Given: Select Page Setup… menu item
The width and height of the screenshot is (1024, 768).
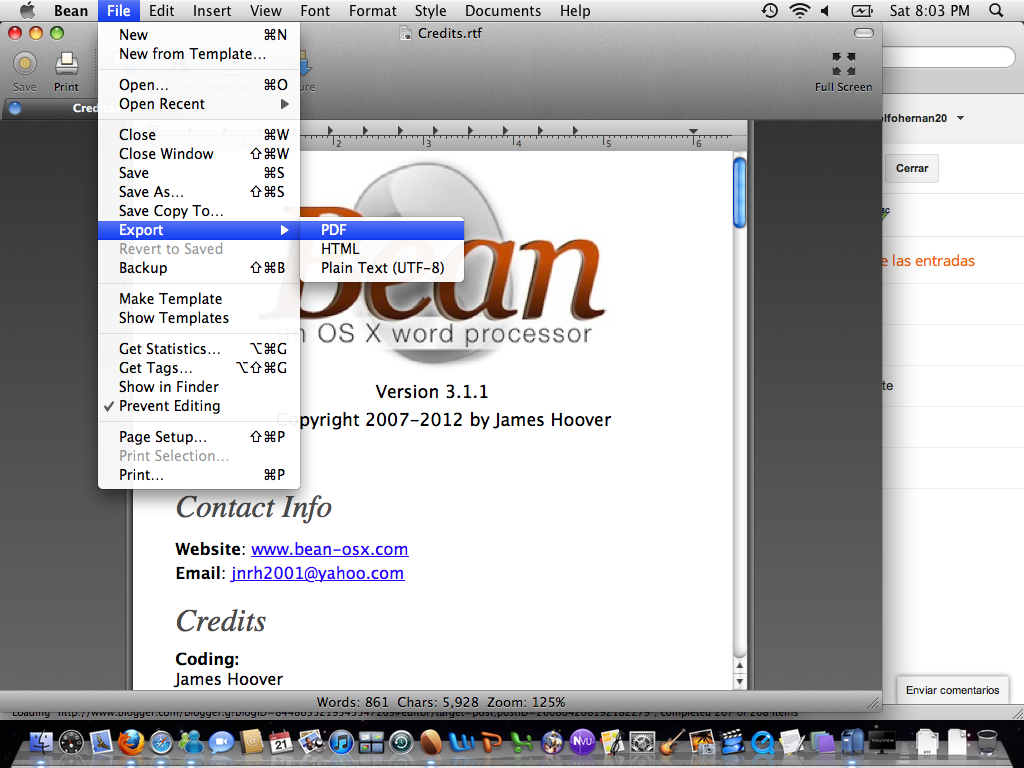Looking at the screenshot, I should 199,437.
